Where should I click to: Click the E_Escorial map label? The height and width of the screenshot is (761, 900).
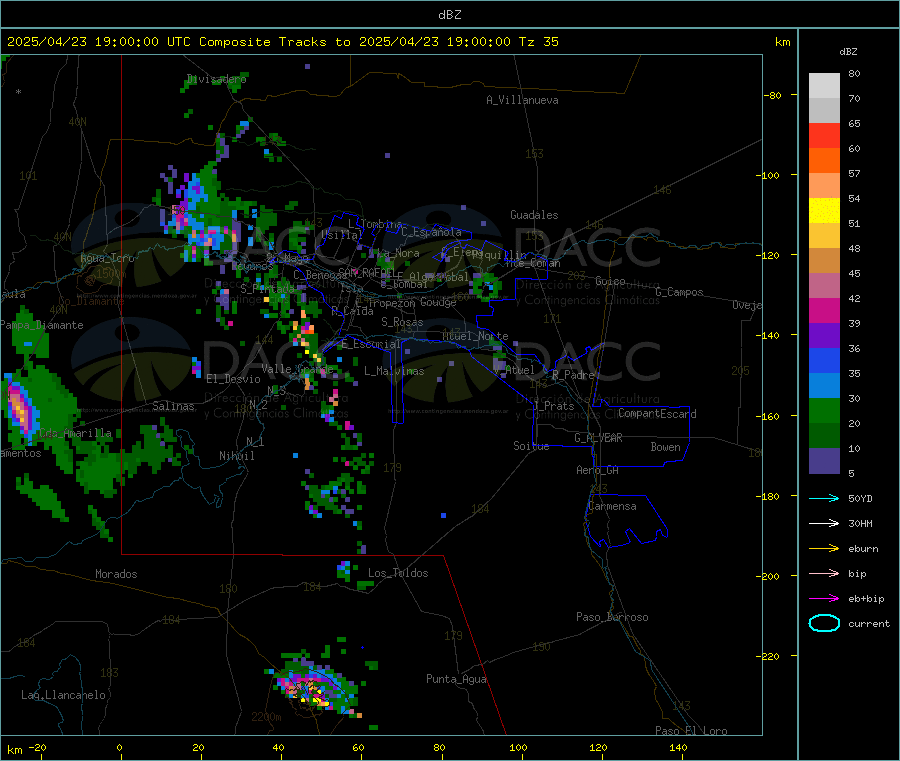pyautogui.click(x=371, y=344)
